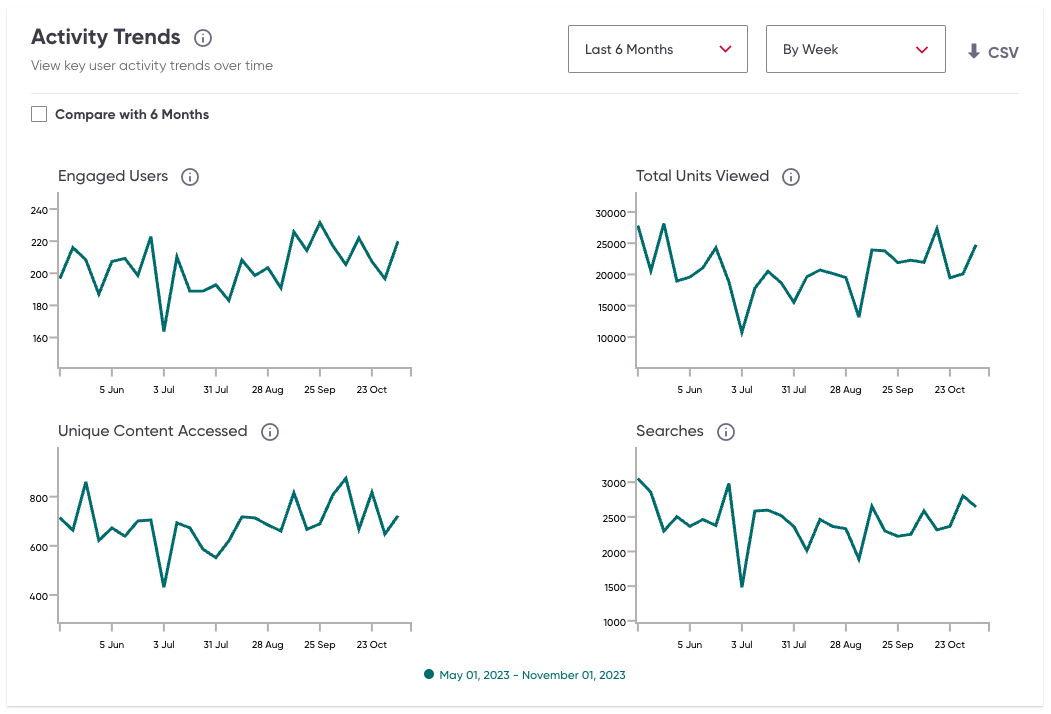This screenshot has width=1051, height=714.
Task: Click the 200 axis label on Engaged Users
Action: pyautogui.click(x=39, y=274)
